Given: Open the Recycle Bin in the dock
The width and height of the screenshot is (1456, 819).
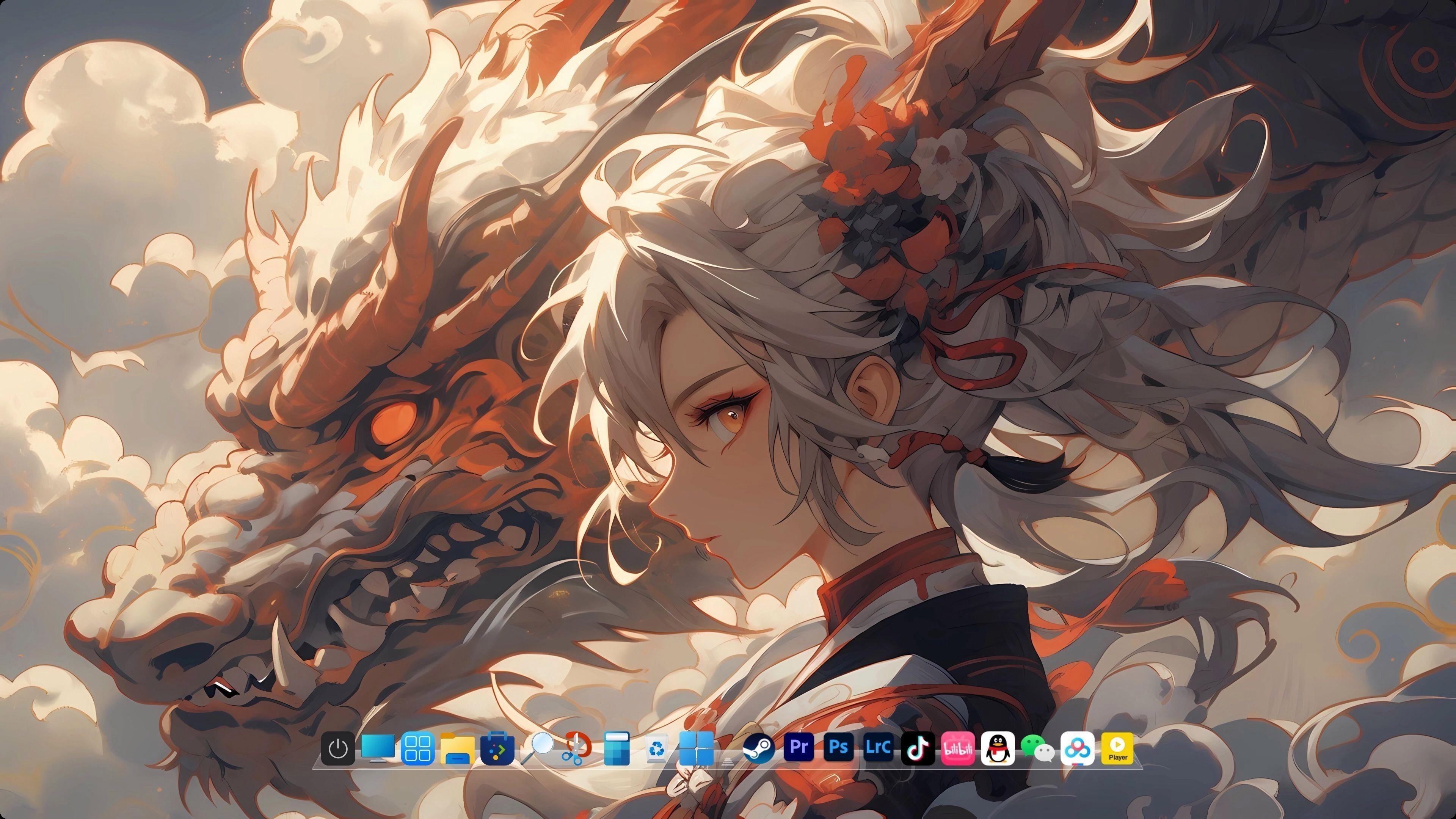Looking at the screenshot, I should pos(657,748).
